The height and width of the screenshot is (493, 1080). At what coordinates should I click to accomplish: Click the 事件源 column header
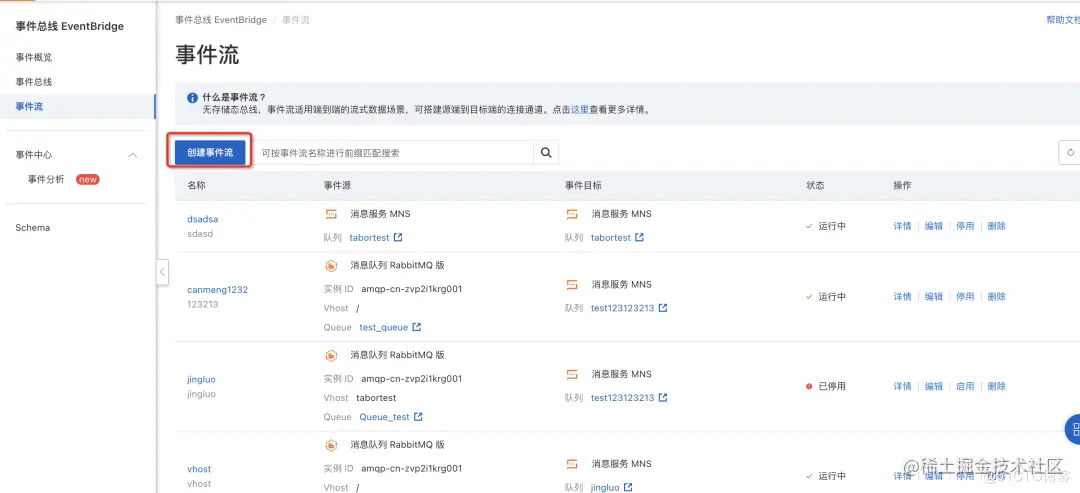pyautogui.click(x=338, y=186)
